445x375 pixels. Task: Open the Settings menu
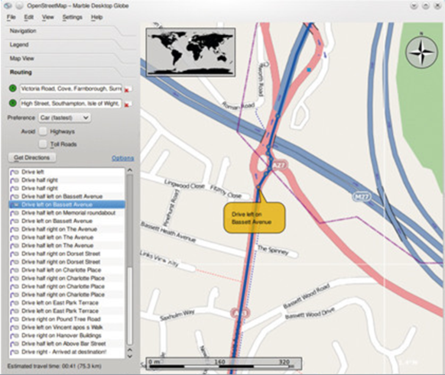coord(72,17)
